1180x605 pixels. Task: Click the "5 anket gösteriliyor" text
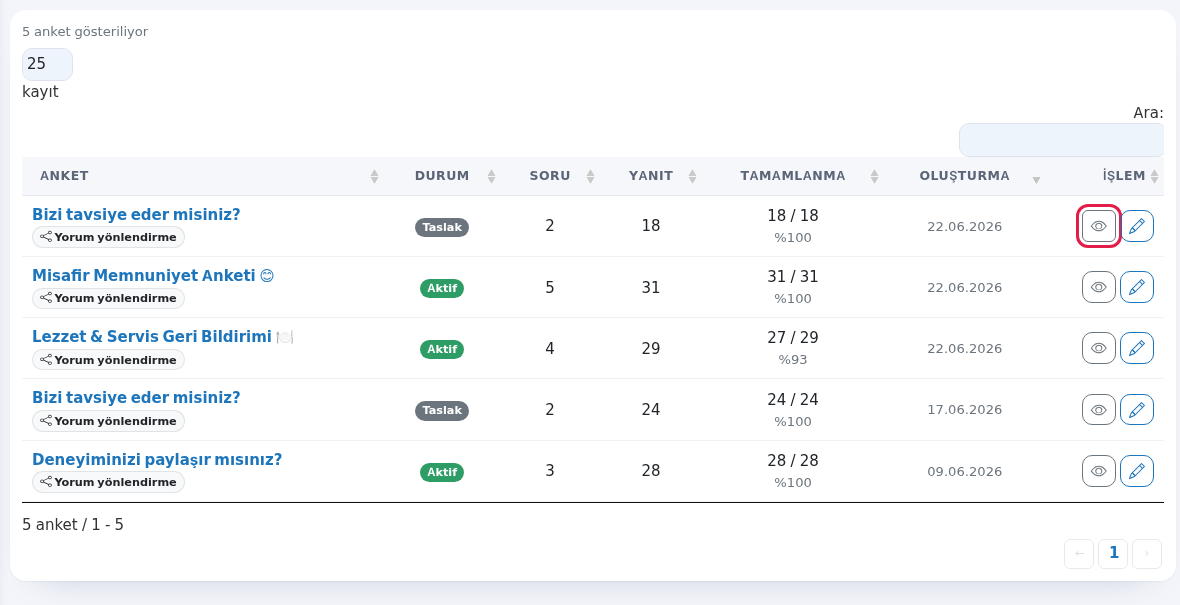pyautogui.click(x=85, y=32)
